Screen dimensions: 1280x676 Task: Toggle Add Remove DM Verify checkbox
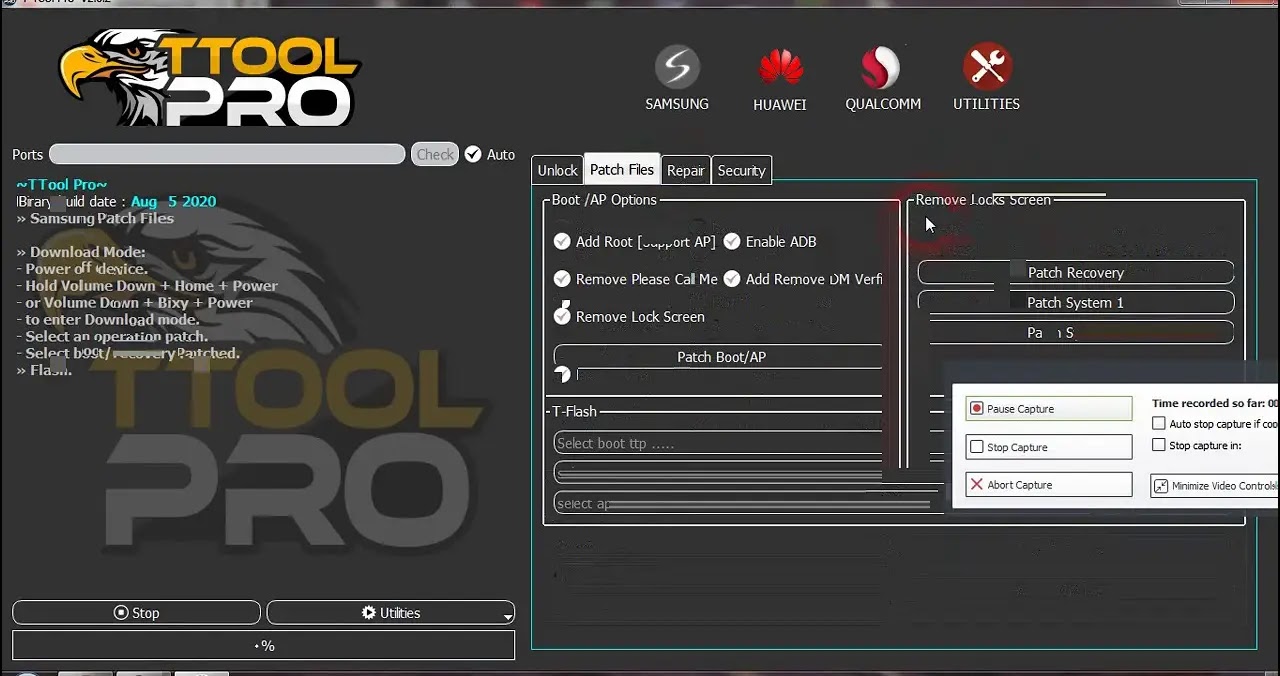(732, 279)
